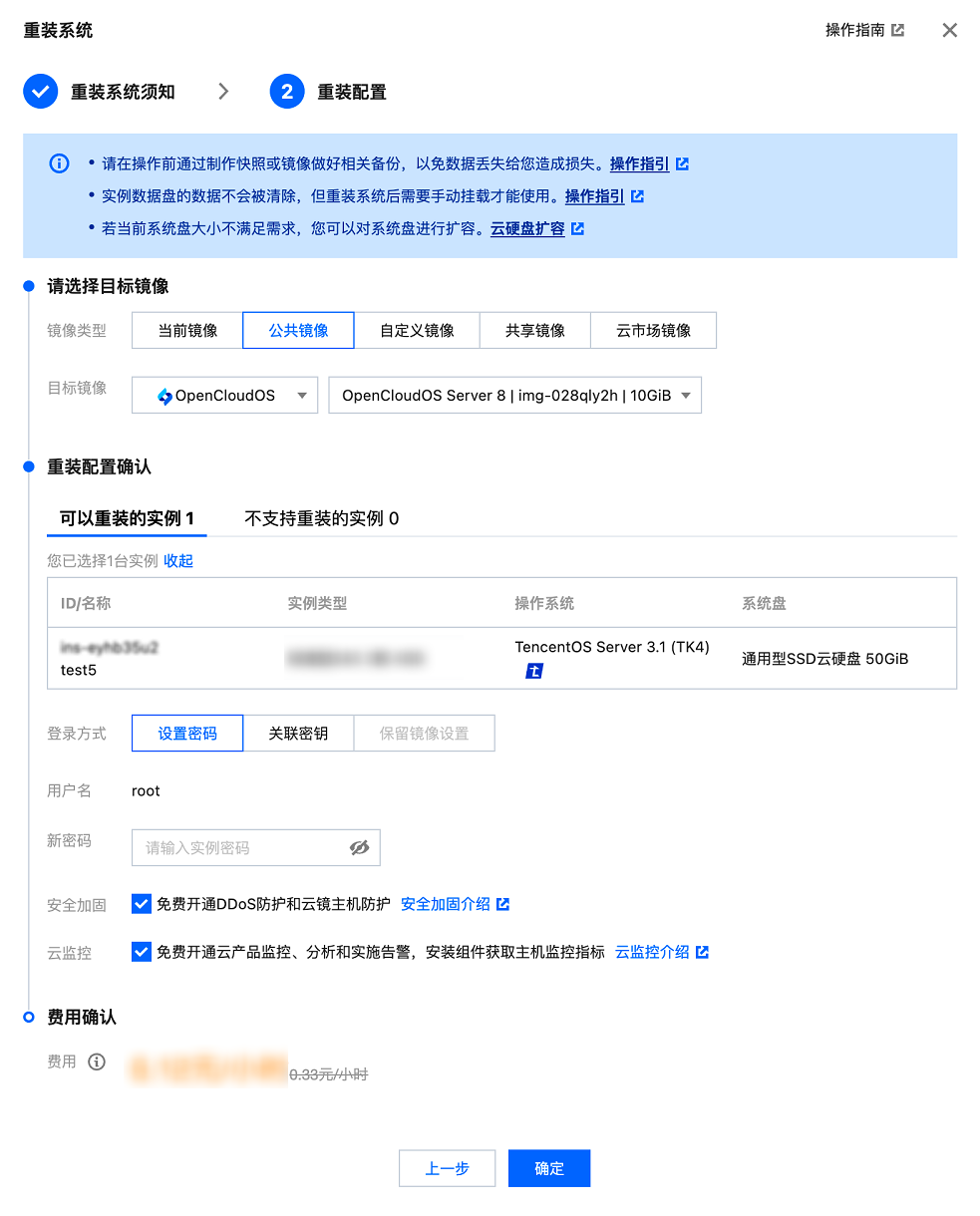Click the completed checkmark step icon
The image size is (980, 1216).
coord(40,92)
